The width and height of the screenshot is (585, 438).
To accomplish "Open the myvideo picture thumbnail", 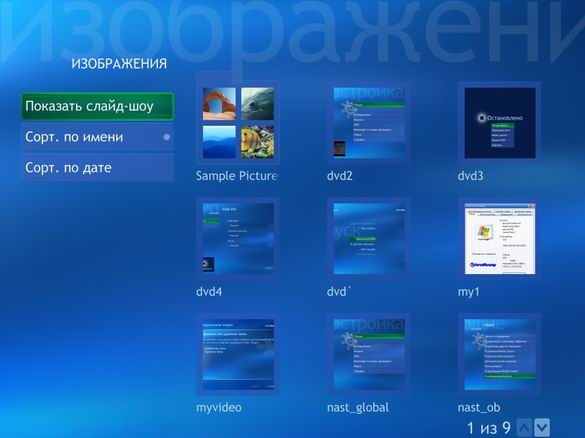I will [238, 354].
